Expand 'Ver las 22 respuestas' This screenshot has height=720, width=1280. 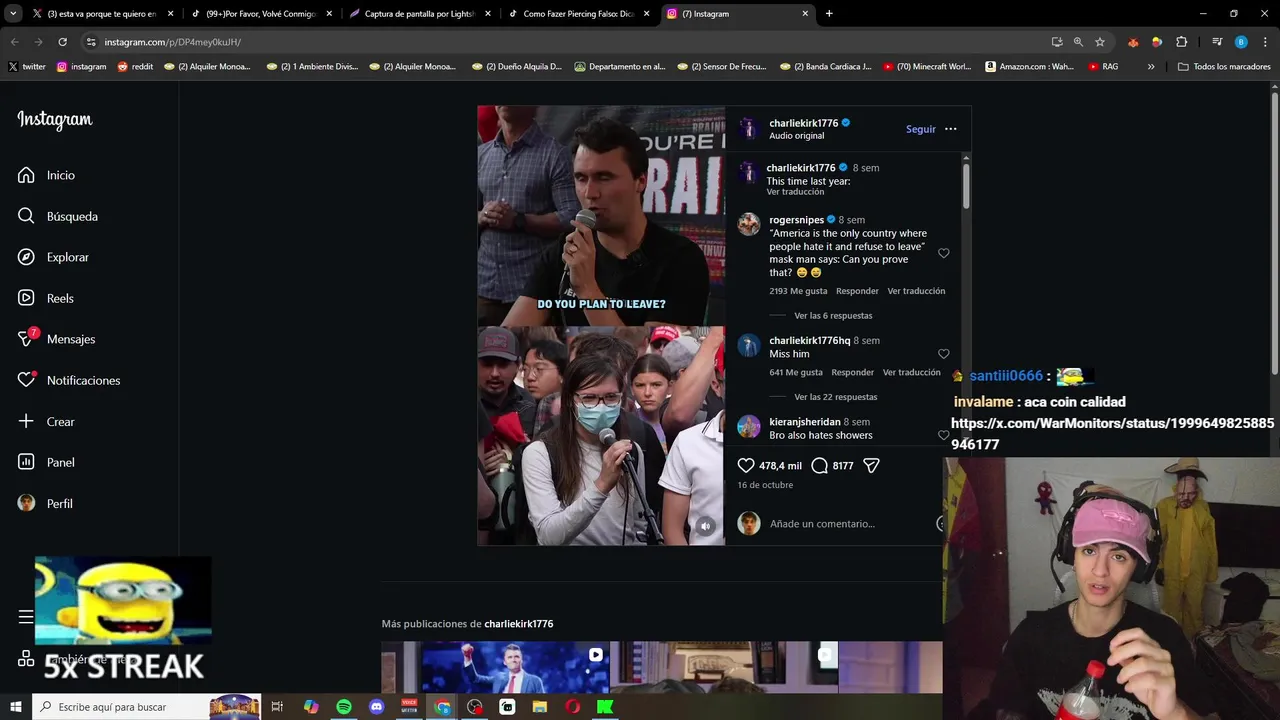pyautogui.click(x=836, y=397)
